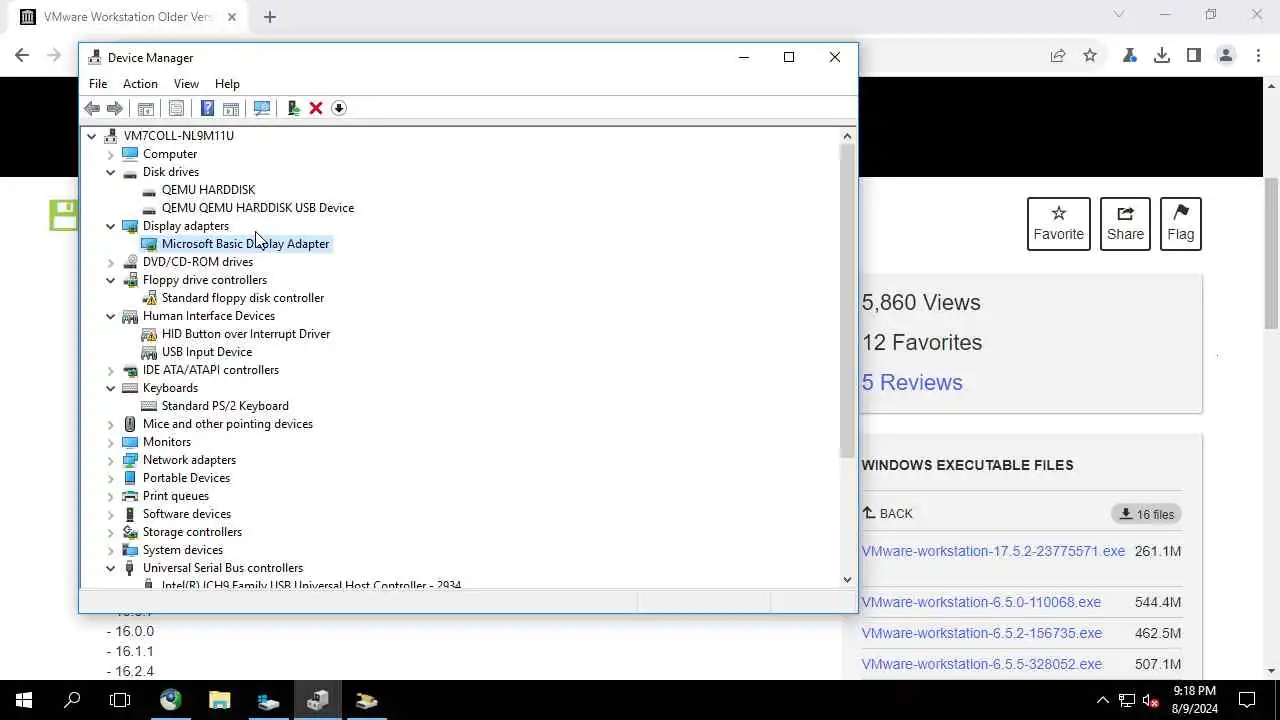
Task: Open the browser downloads icon
Action: 1162,56
